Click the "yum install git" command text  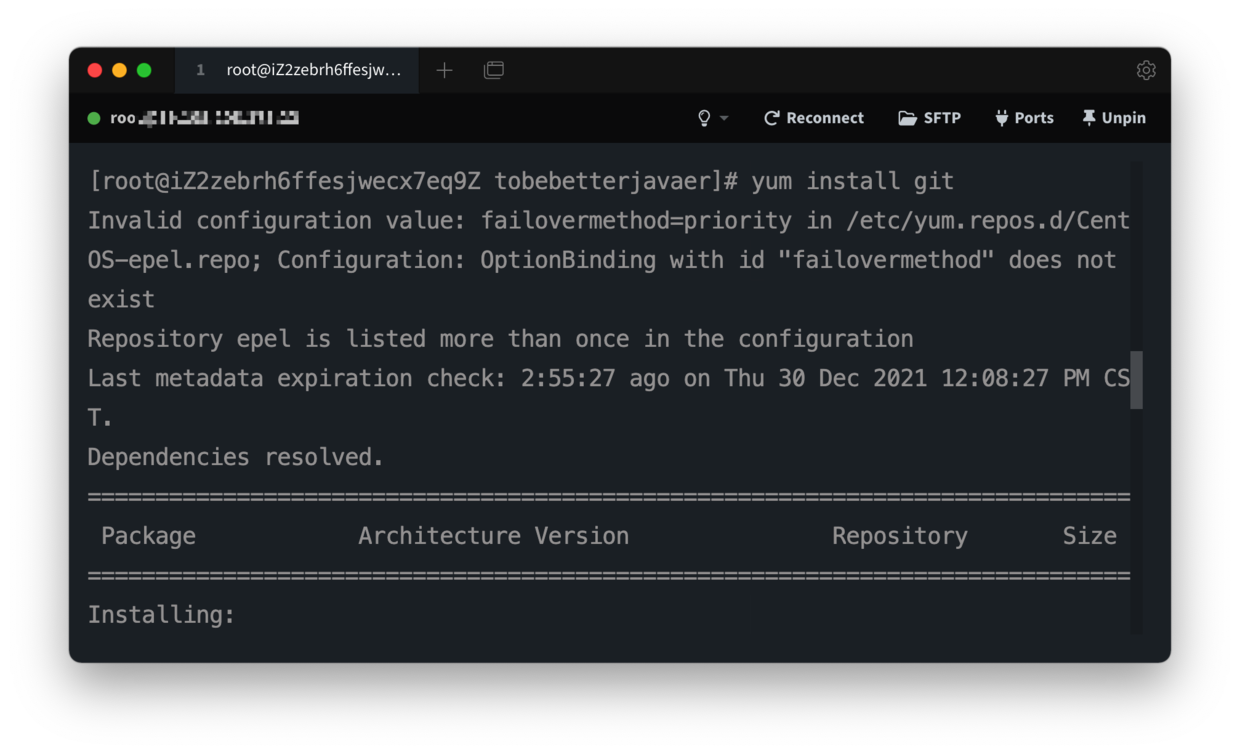click(852, 181)
